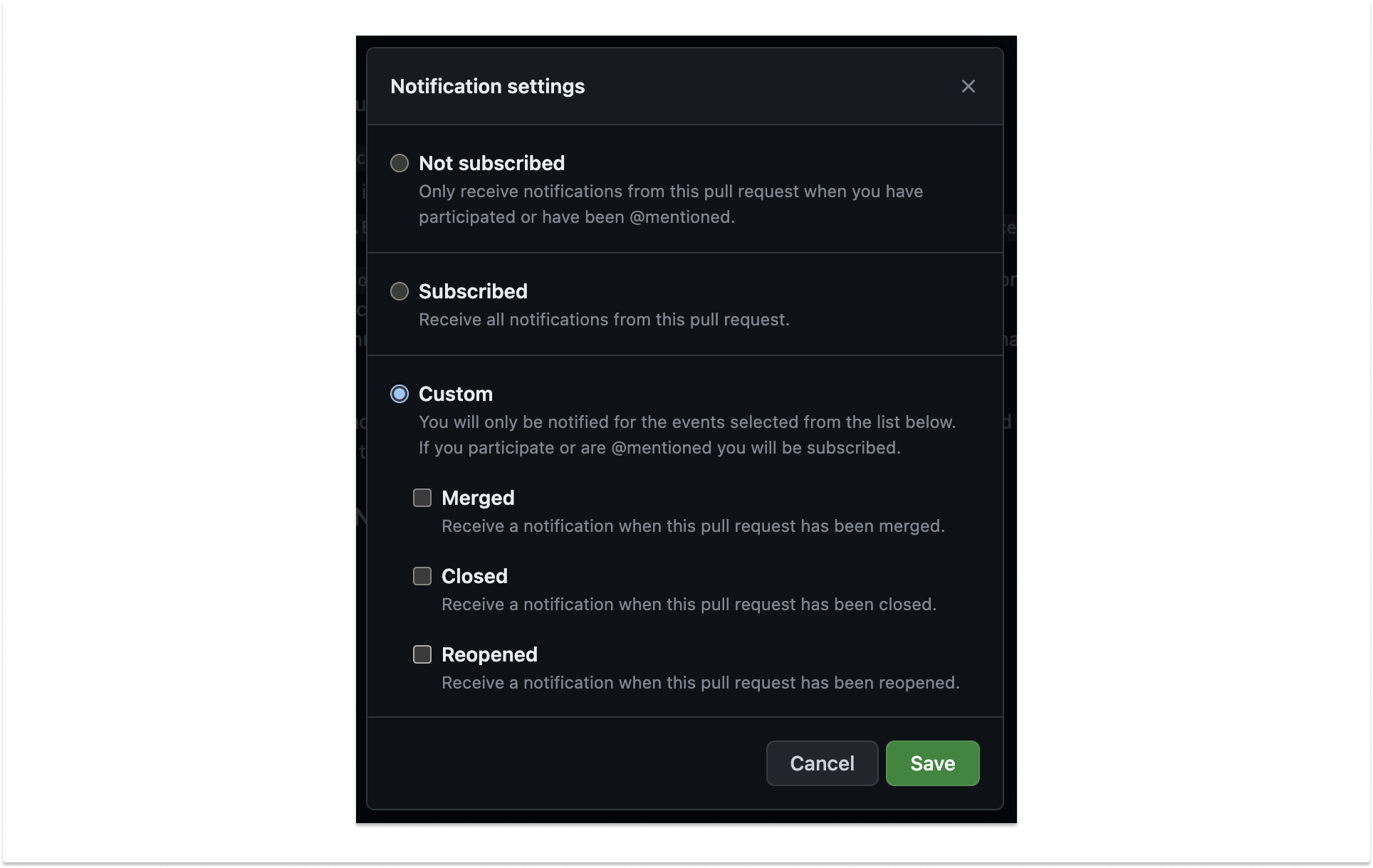Enable the Closed checkbox
1373x868 pixels.
422,576
